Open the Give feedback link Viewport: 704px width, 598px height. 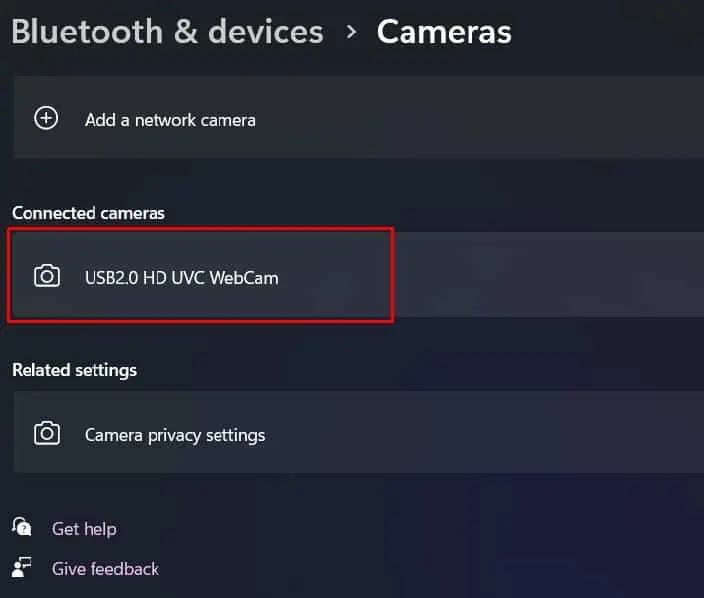click(x=105, y=569)
